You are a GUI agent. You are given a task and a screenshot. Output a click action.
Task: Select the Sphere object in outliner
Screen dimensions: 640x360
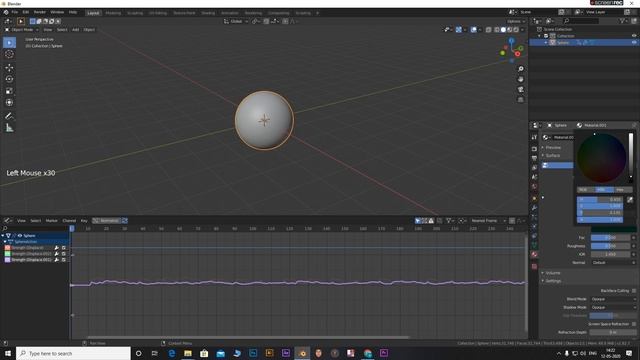pyautogui.click(x=563, y=42)
